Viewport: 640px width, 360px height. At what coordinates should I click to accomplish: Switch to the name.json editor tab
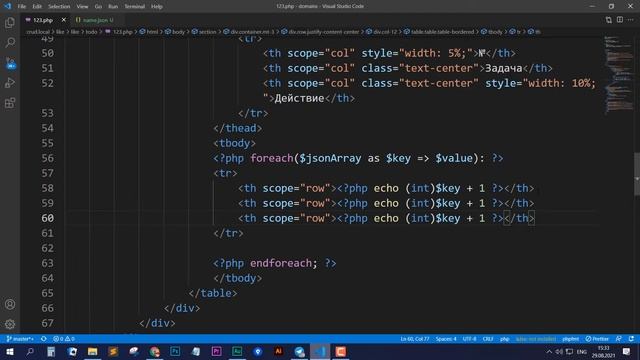tap(97, 20)
